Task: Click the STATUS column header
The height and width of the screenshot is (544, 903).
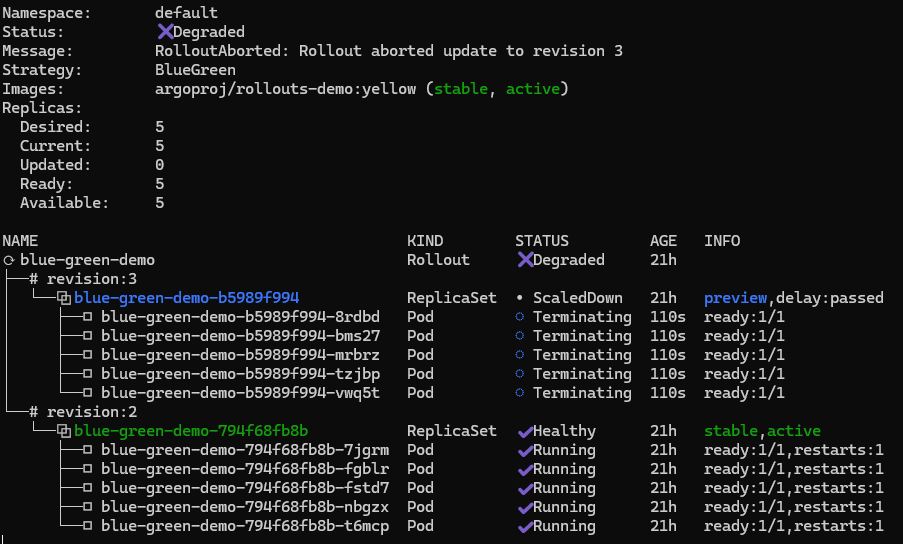Action: (541, 241)
